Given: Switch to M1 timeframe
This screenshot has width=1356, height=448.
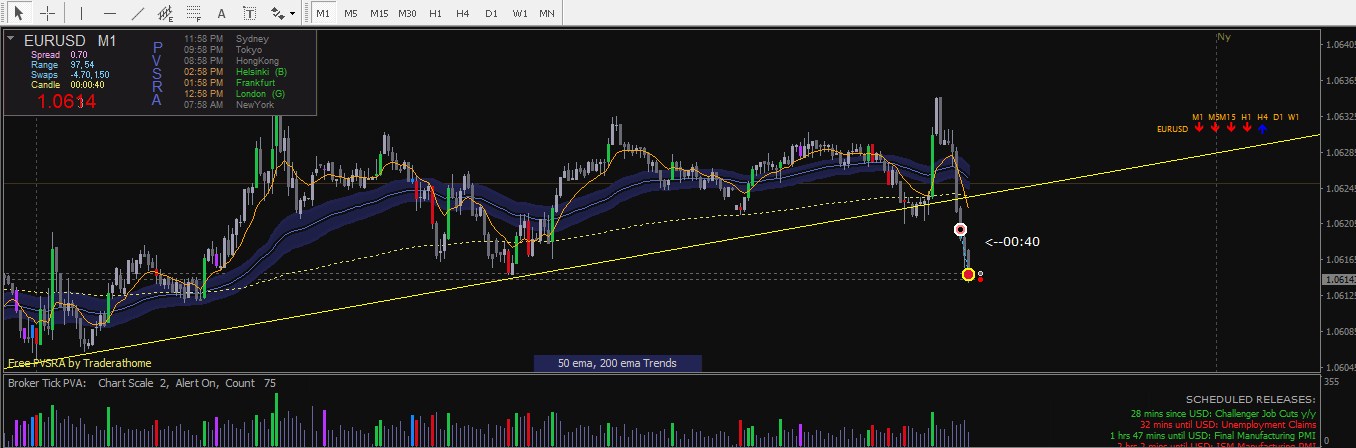Looking at the screenshot, I should 322,14.
